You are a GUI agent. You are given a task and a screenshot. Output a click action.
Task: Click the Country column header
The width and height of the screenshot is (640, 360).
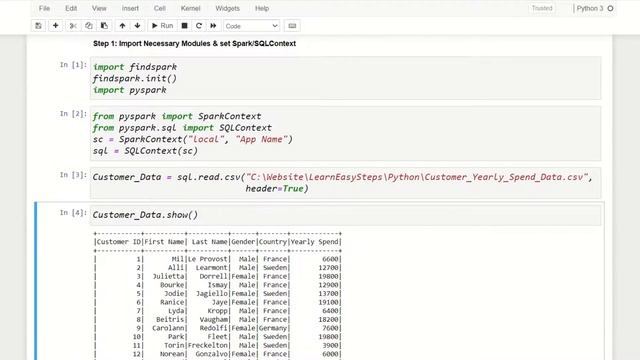tap(273, 242)
